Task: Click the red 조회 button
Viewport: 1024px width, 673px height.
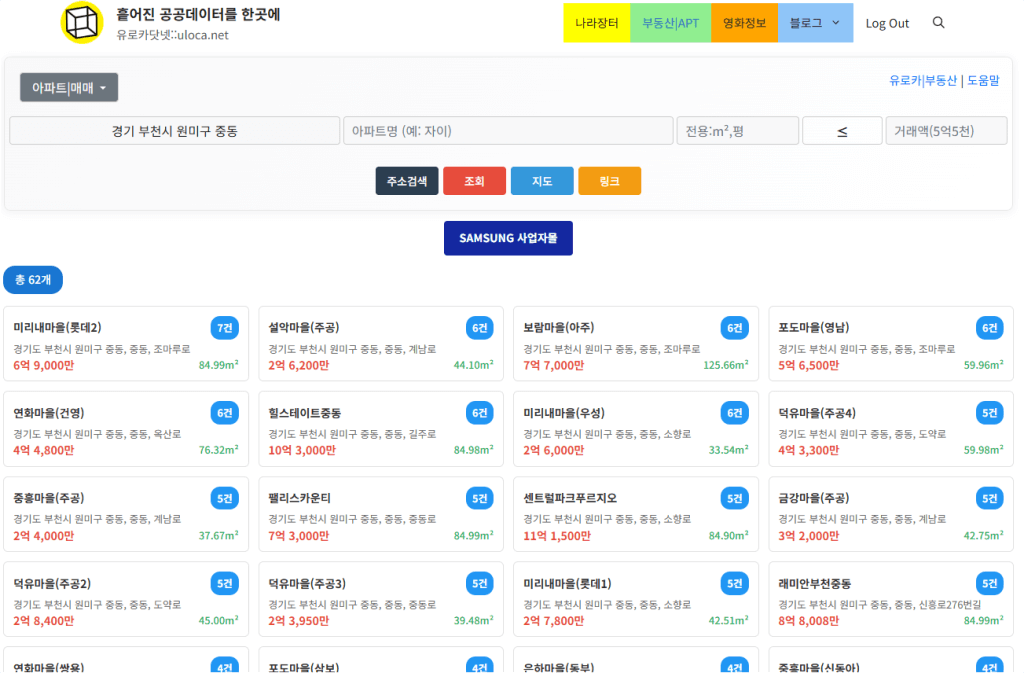Action: click(474, 181)
